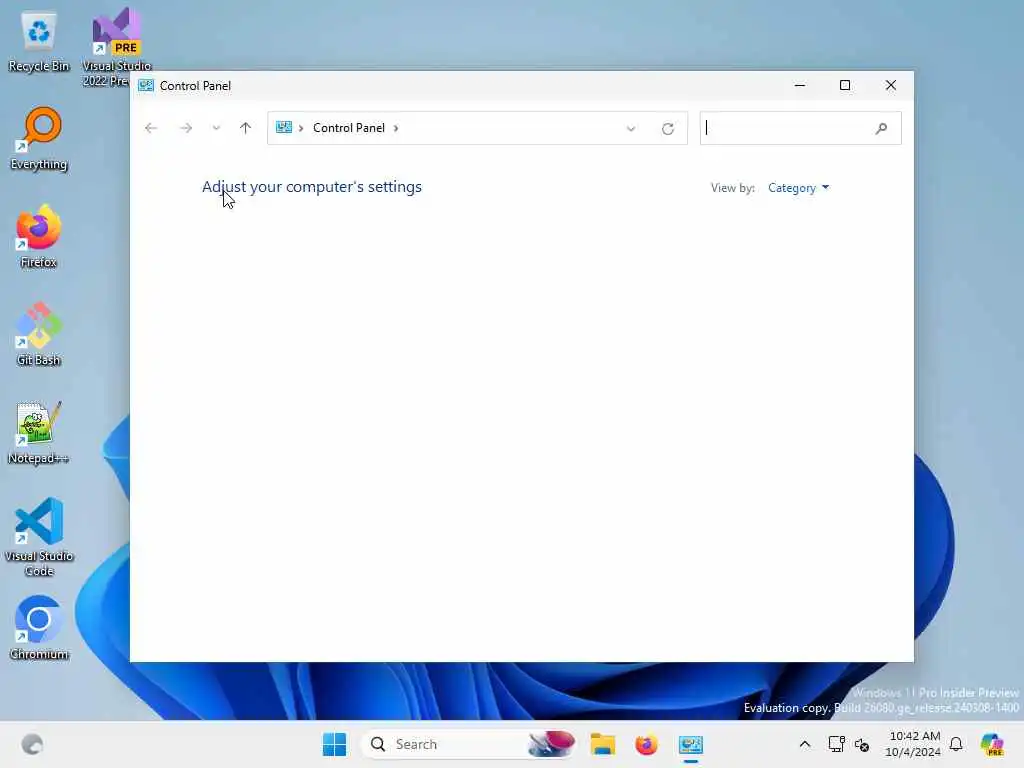Select Visual Studio 2022 Preview desktop shortcut
Image resolution: width=1024 pixels, height=768 pixels.
(116, 47)
